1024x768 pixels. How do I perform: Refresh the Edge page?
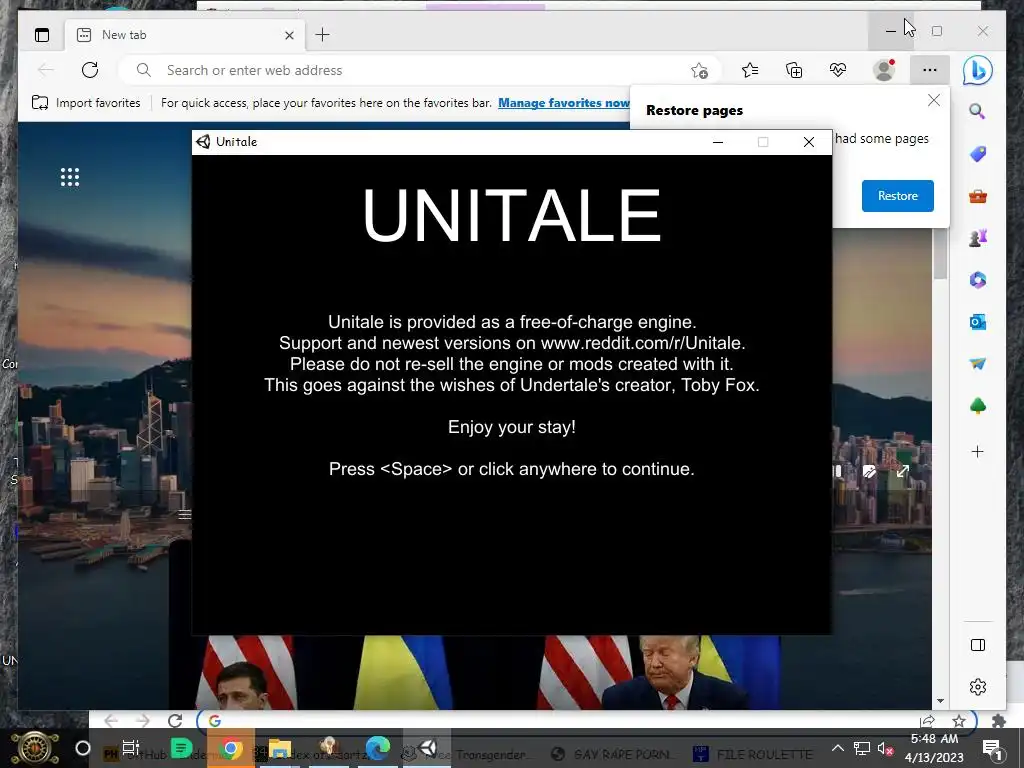click(x=90, y=70)
